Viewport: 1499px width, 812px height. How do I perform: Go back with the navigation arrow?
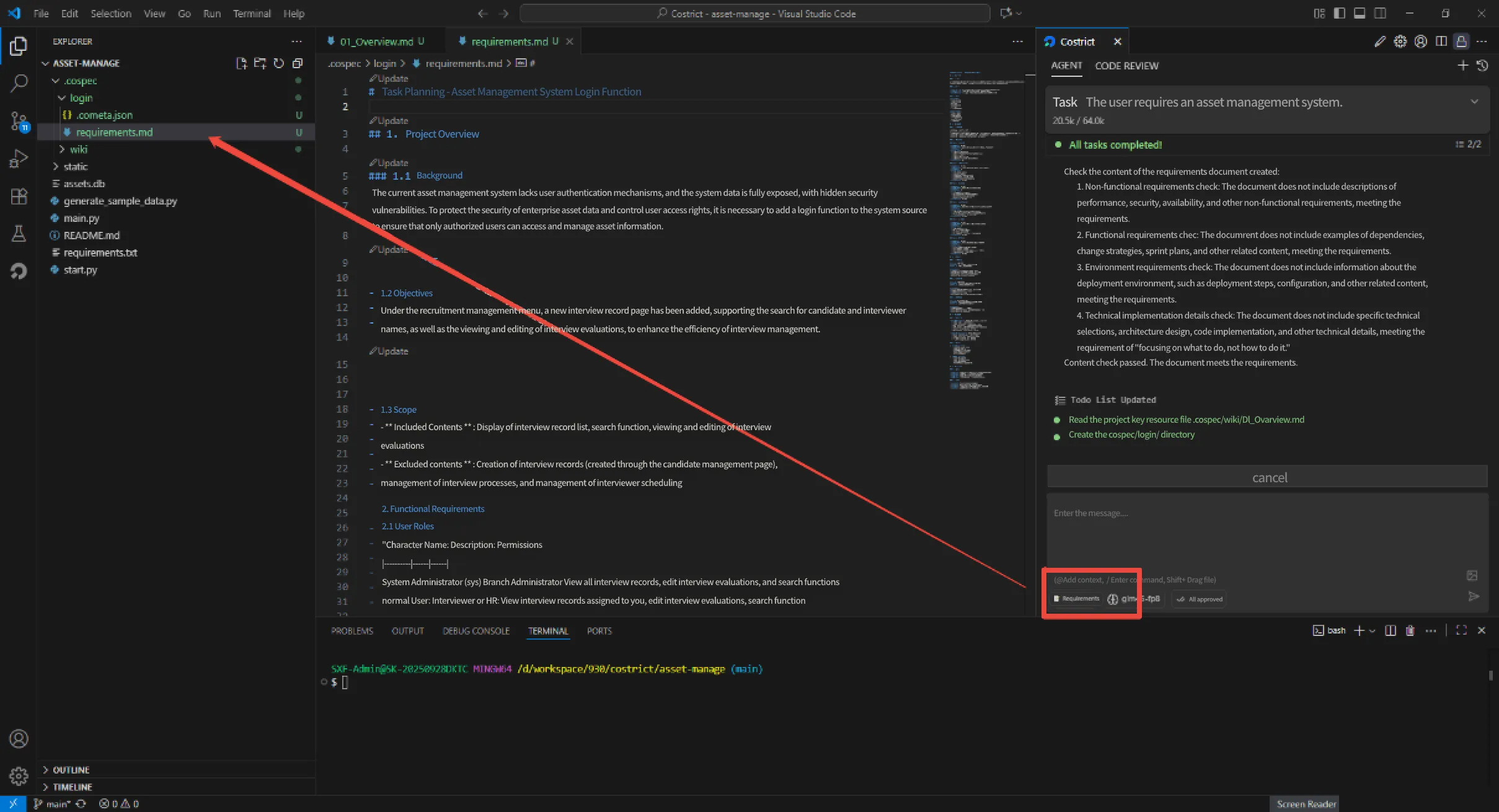(x=483, y=13)
